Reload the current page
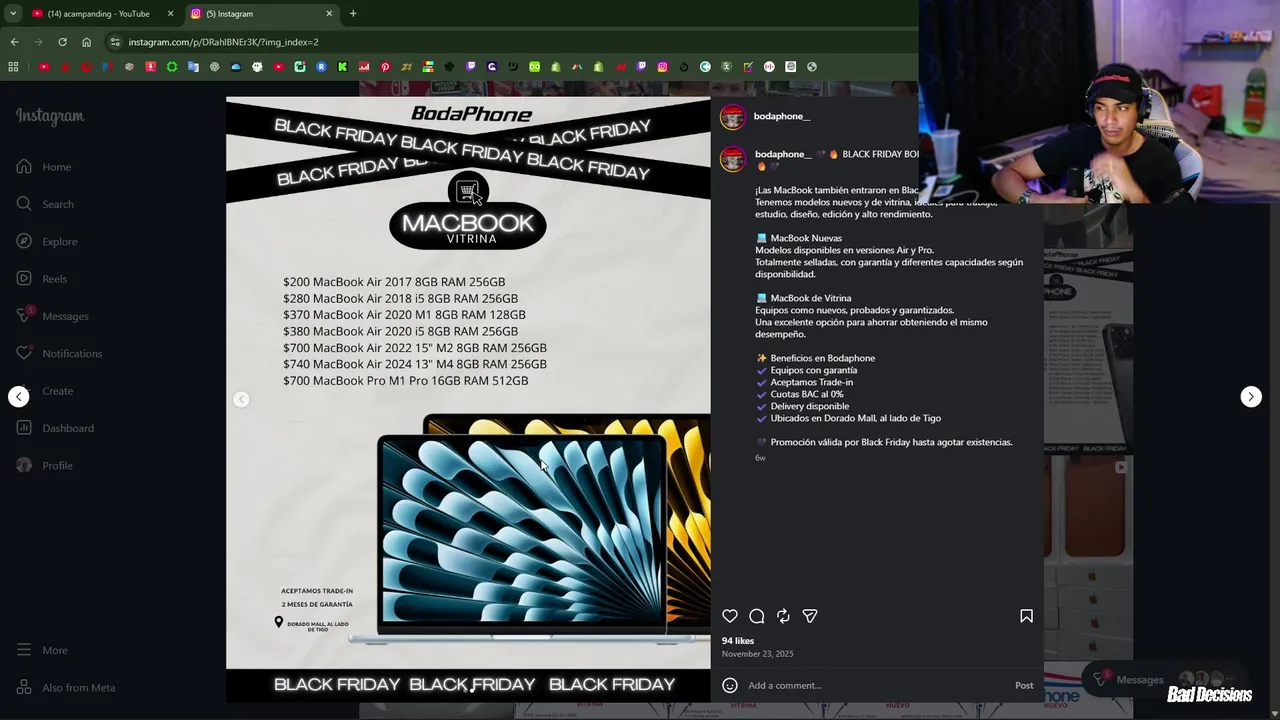 (62, 42)
